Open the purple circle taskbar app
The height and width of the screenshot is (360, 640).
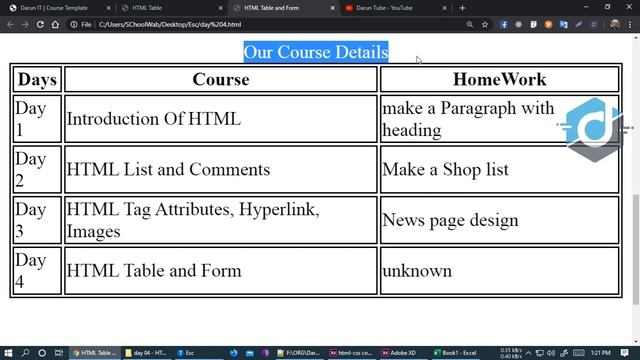(x=266, y=353)
